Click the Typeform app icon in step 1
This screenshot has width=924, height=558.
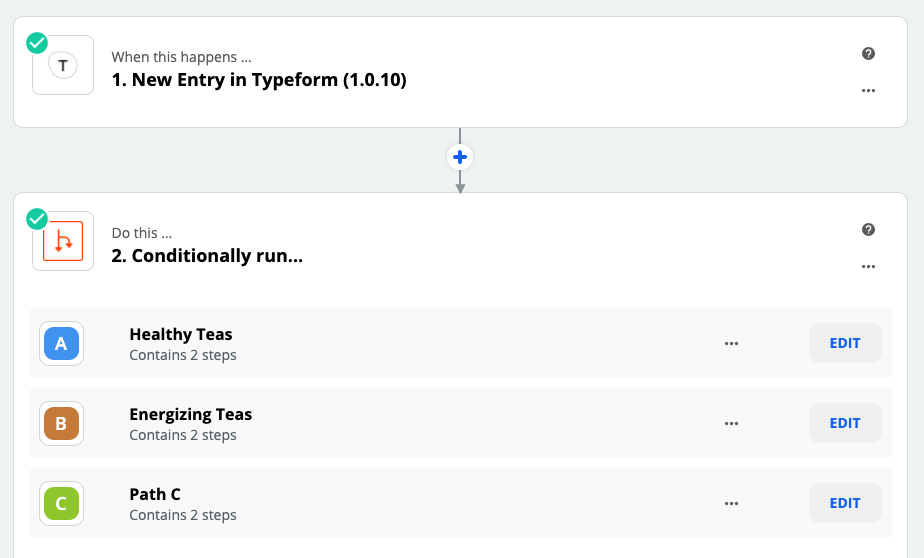point(63,65)
